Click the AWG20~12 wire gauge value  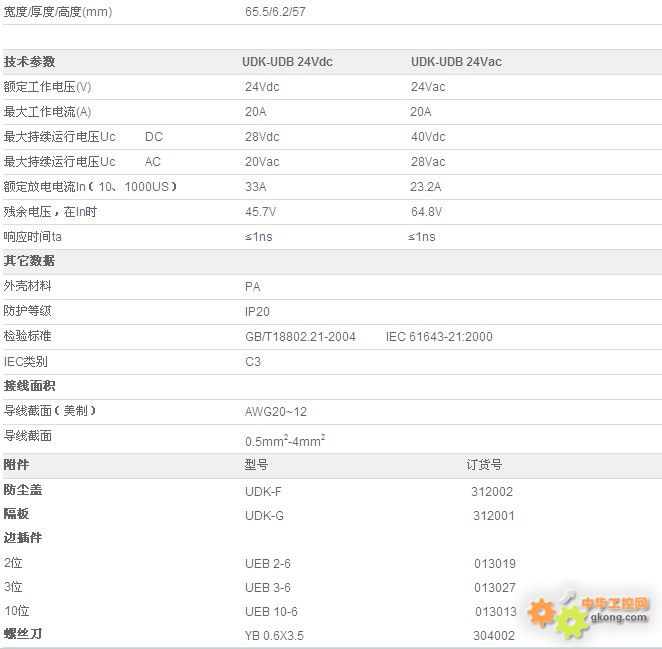pos(276,411)
